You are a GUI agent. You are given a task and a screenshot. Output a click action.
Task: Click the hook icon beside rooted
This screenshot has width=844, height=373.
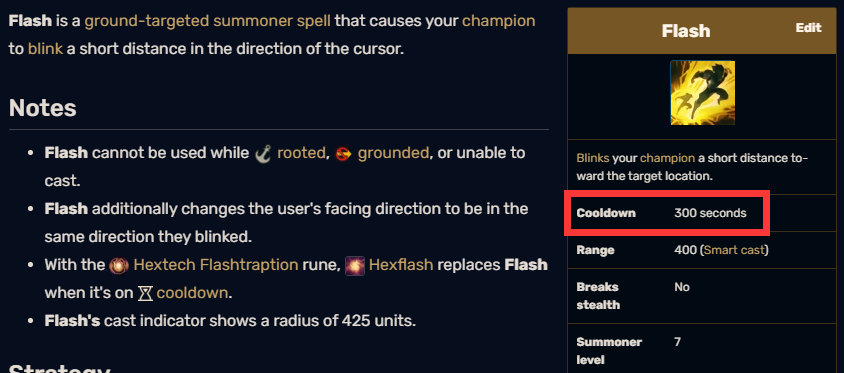point(262,153)
